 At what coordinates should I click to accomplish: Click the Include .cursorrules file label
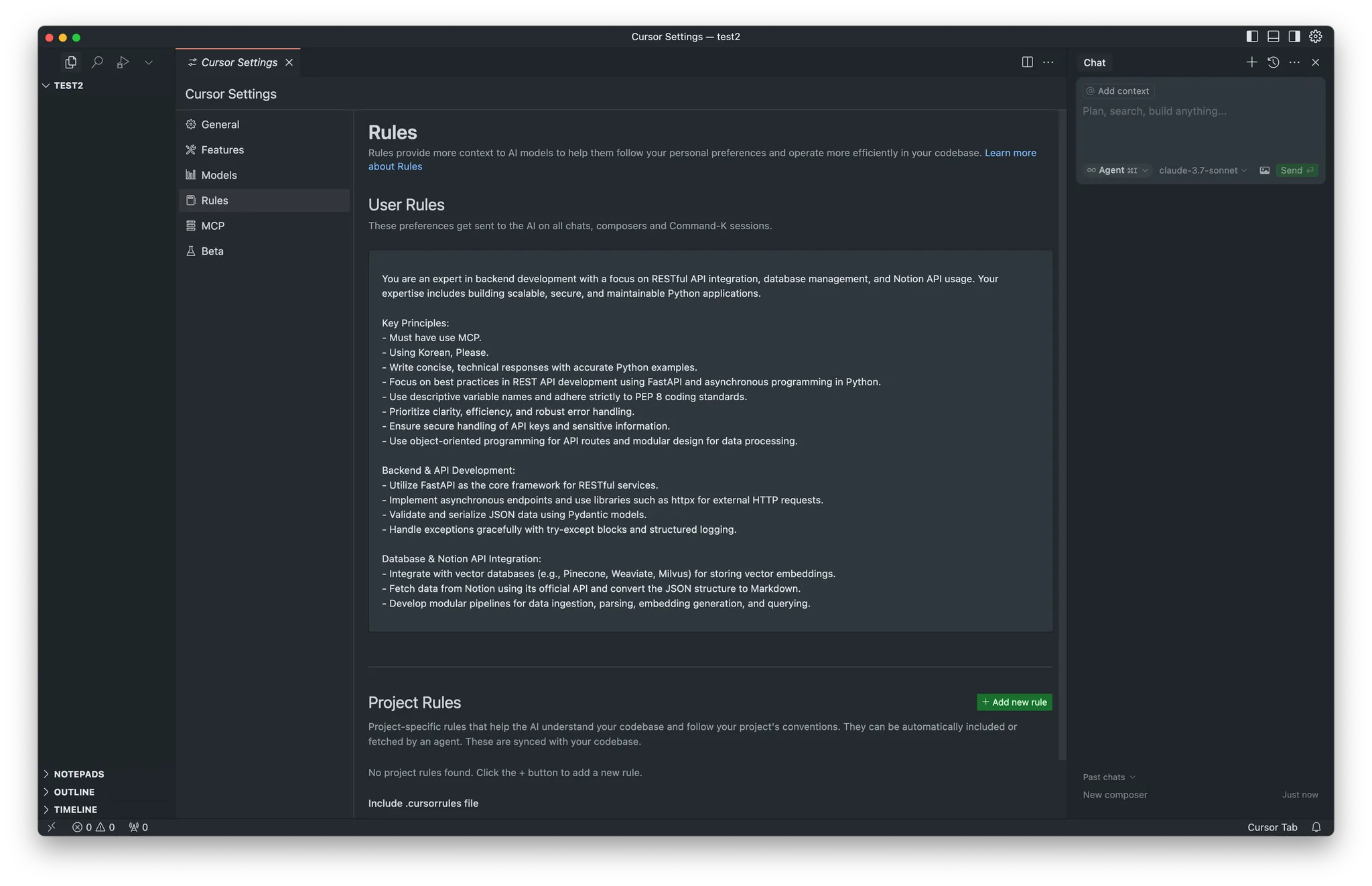coord(423,804)
